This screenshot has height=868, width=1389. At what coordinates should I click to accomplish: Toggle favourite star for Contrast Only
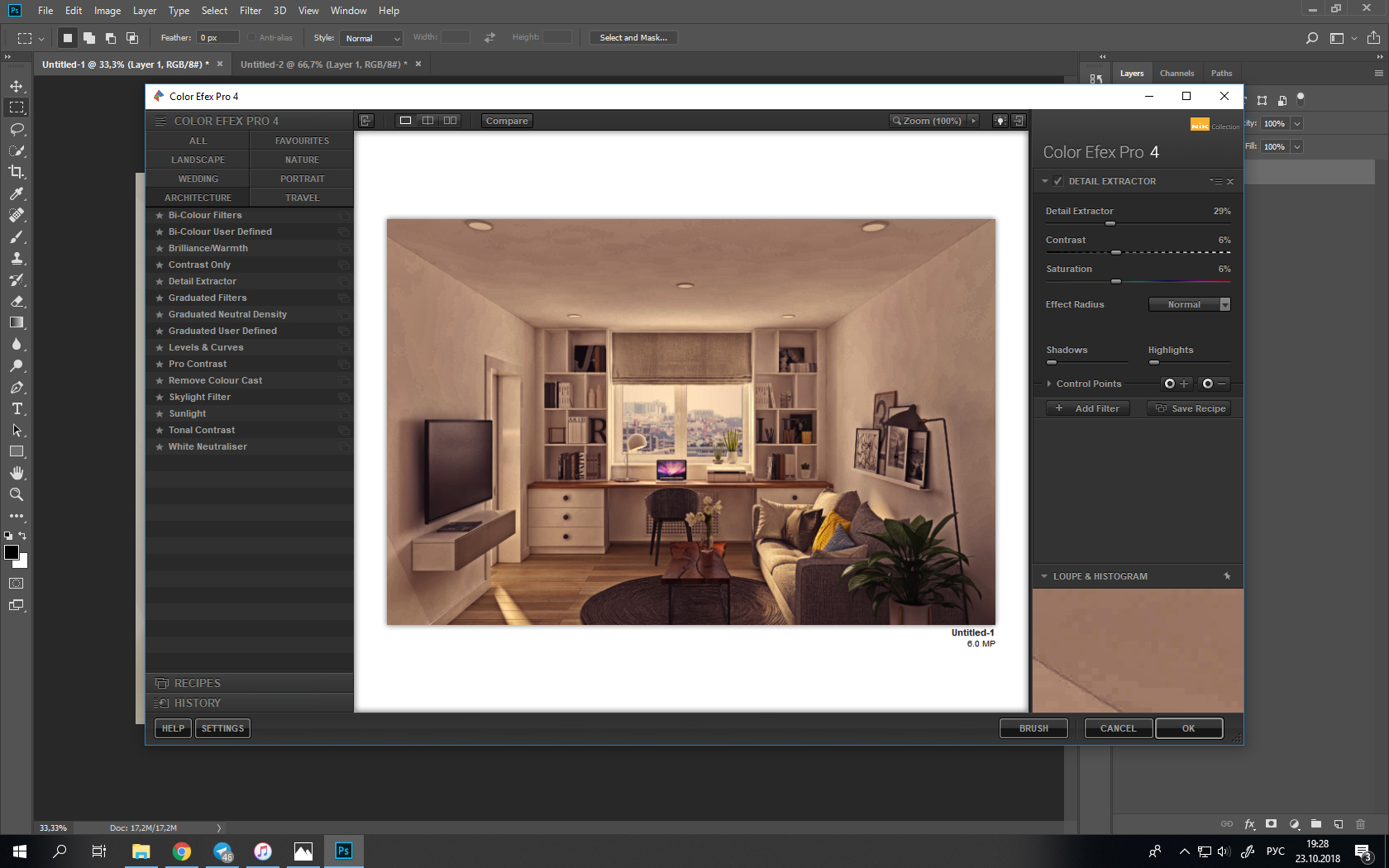160,265
